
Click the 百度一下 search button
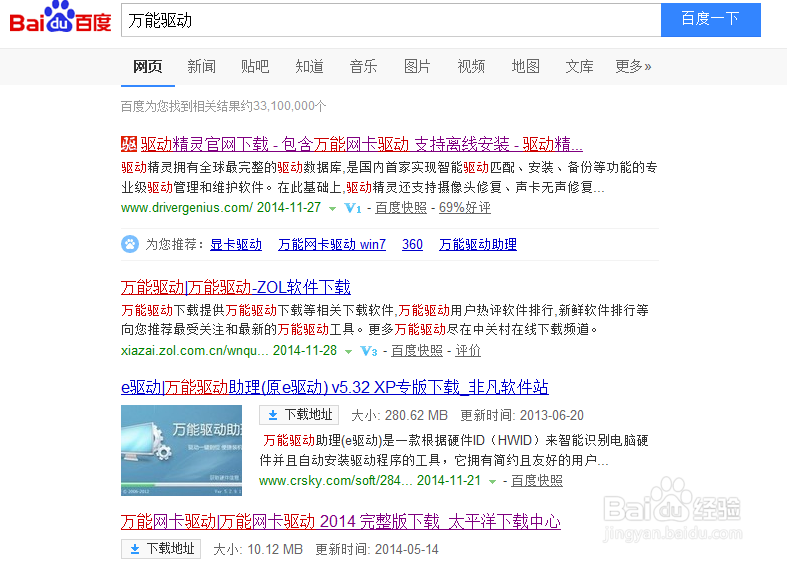point(710,20)
